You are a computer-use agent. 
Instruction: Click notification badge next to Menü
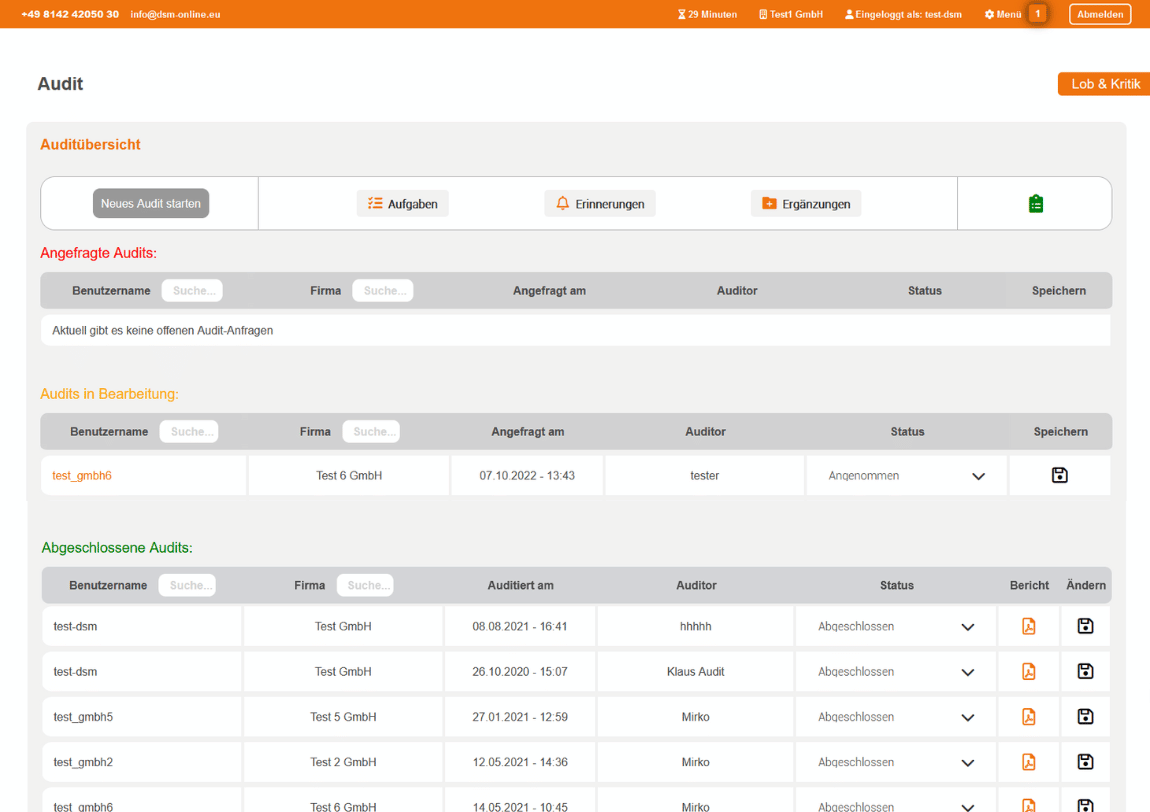(1038, 14)
